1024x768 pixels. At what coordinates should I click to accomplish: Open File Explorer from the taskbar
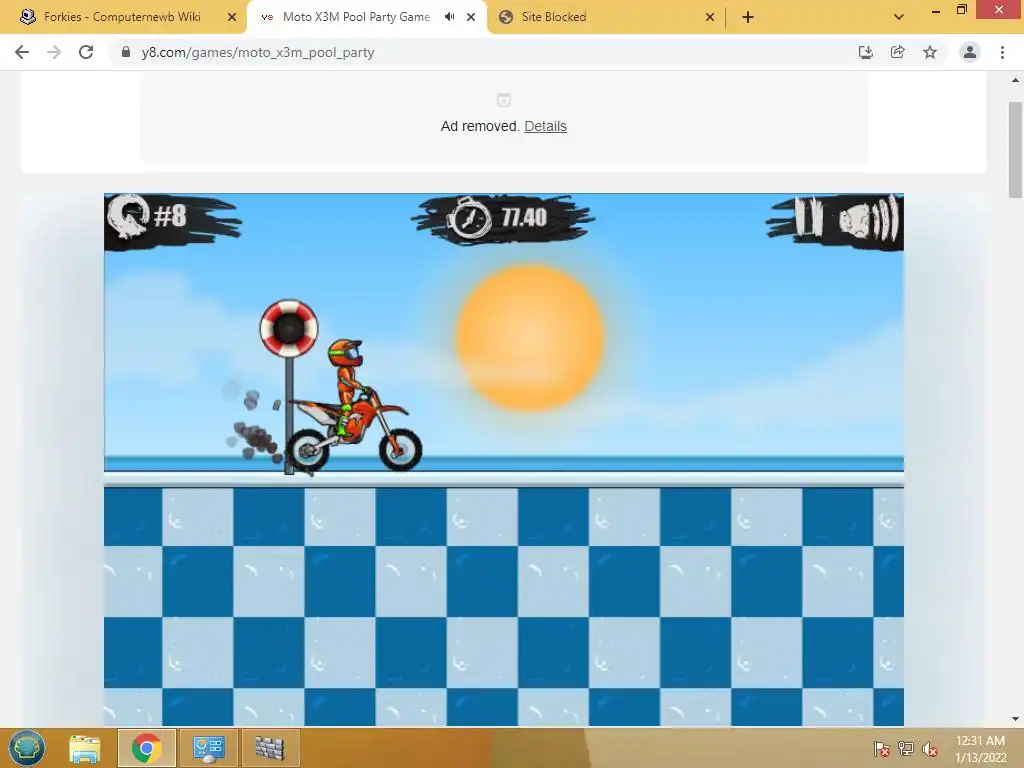point(85,748)
